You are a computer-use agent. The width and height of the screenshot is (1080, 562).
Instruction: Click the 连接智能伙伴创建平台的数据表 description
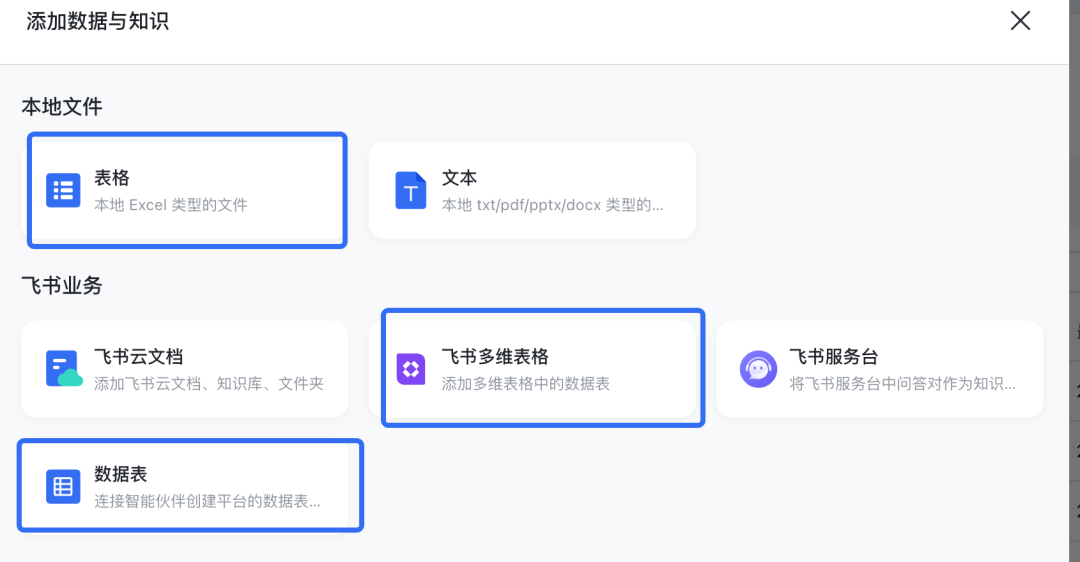[x=207, y=501]
